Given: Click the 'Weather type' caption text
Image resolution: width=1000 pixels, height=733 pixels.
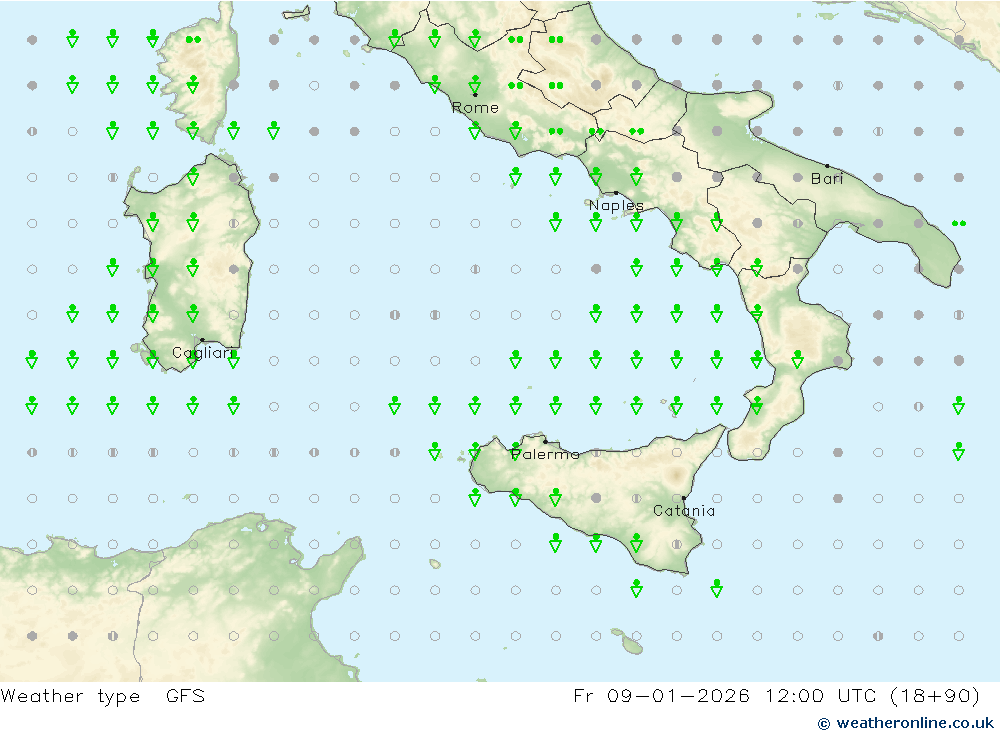Looking at the screenshot, I should (x=70, y=696).
